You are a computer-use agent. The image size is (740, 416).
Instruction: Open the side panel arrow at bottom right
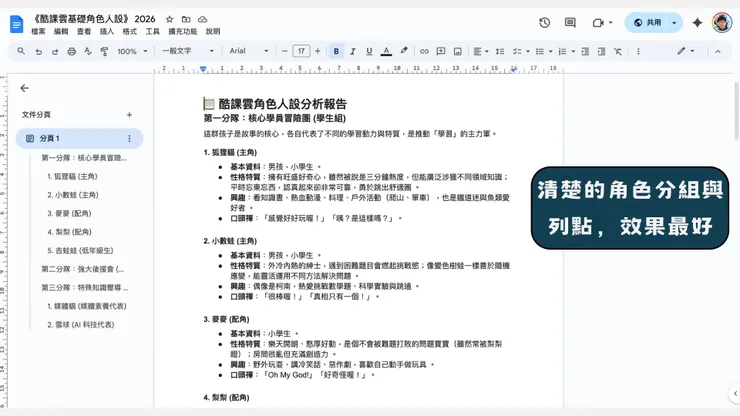735,393
